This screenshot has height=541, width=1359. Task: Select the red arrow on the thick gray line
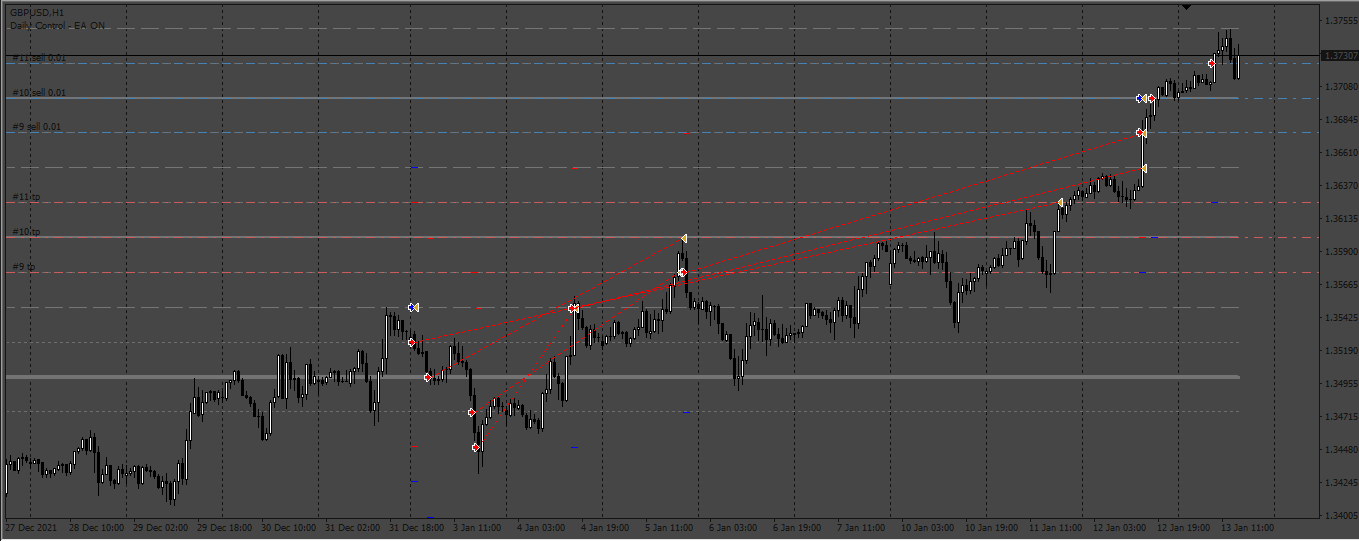pyautogui.click(x=427, y=378)
